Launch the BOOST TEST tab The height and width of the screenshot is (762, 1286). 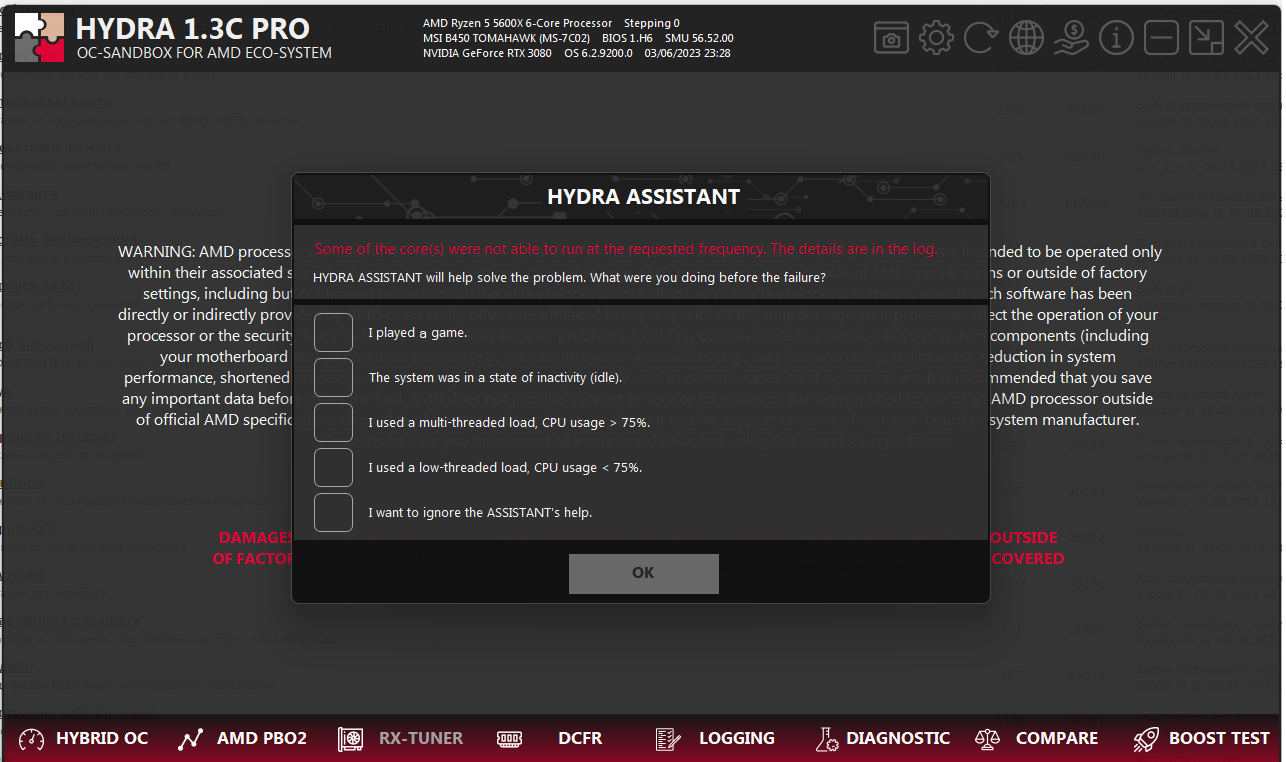pyautogui.click(x=1201, y=739)
